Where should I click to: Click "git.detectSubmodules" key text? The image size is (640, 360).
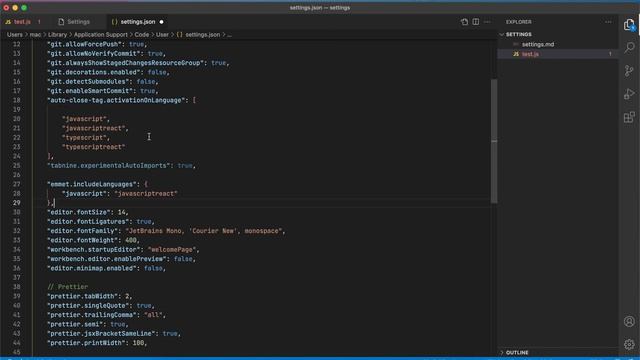point(88,82)
